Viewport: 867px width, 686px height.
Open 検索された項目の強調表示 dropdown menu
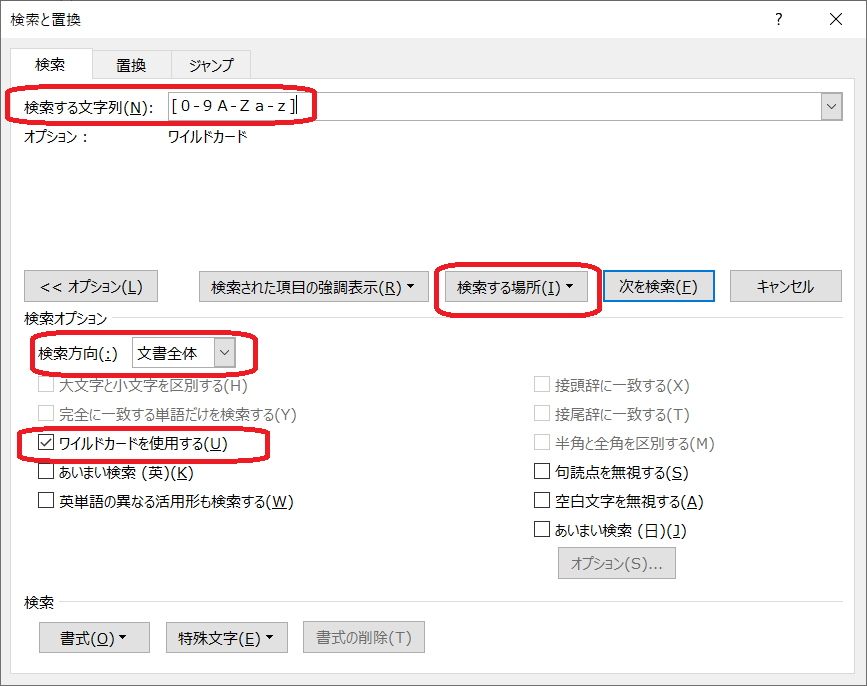313,287
